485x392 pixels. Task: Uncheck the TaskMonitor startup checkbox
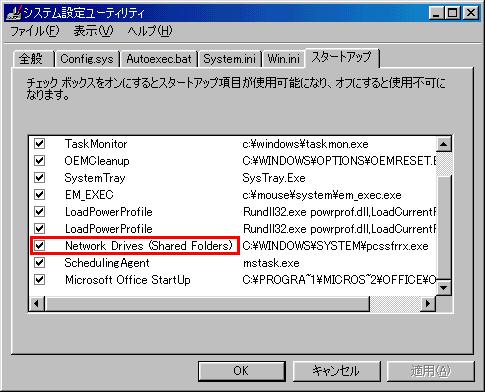39,144
